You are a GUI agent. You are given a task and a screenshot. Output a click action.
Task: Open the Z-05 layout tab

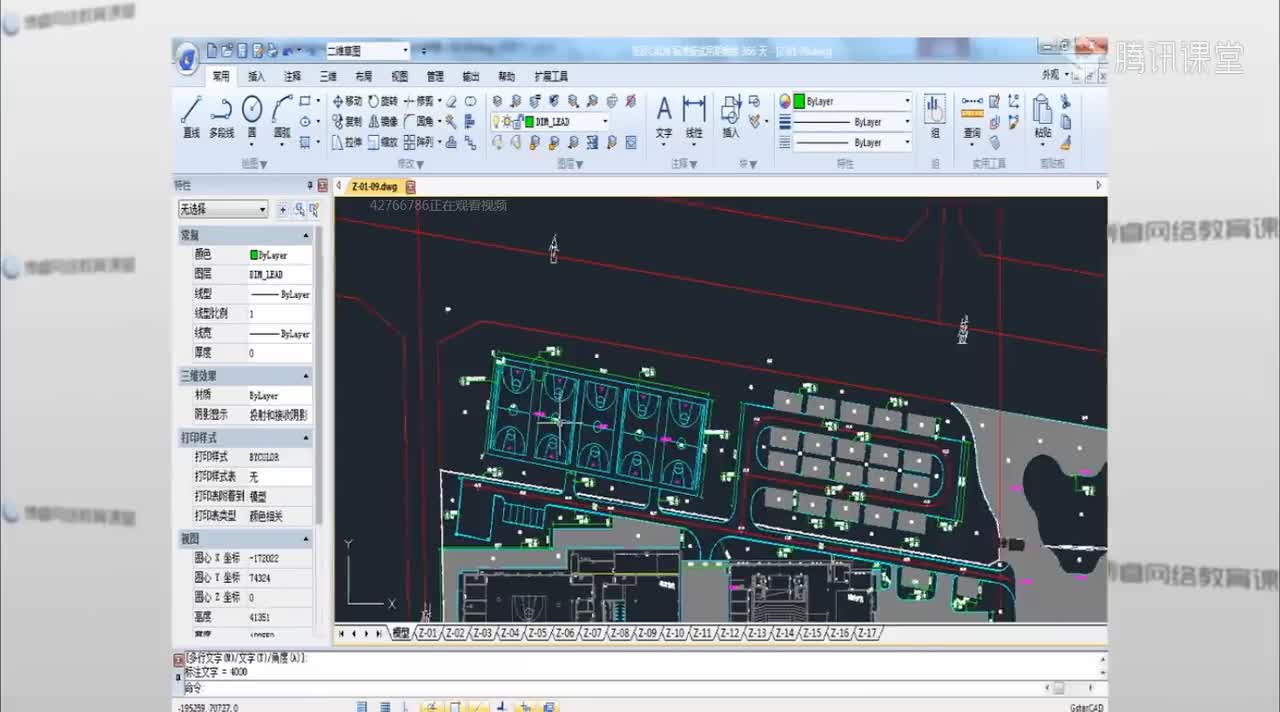coord(537,634)
